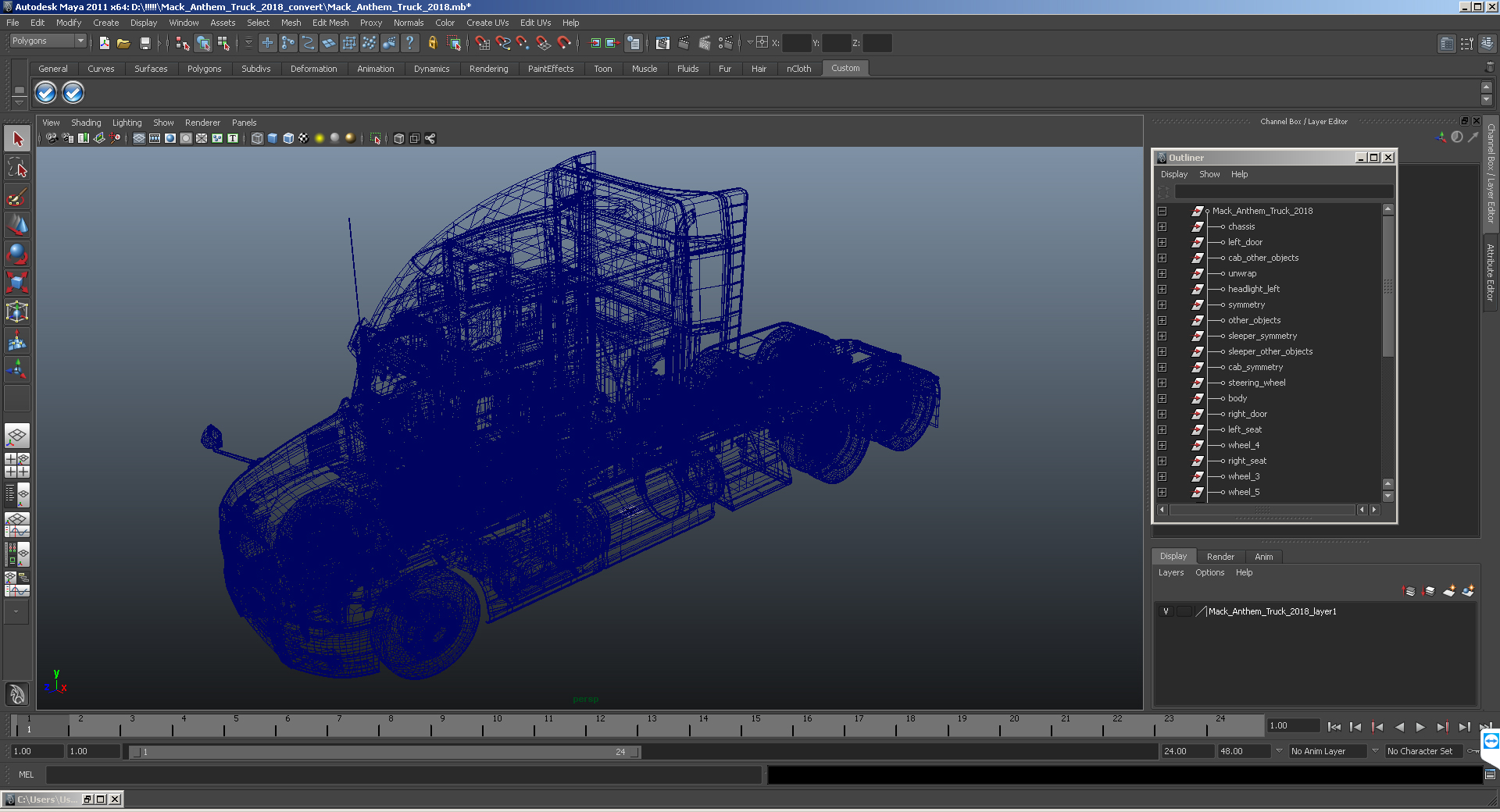The image size is (1500, 812).
Task: Choose the Paint Selection tool
Action: click(x=17, y=197)
